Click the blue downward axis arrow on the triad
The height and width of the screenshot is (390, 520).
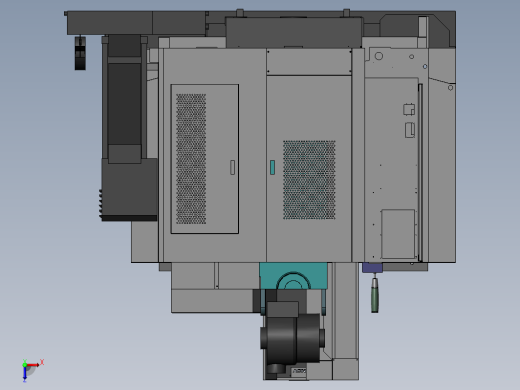coord(25,374)
